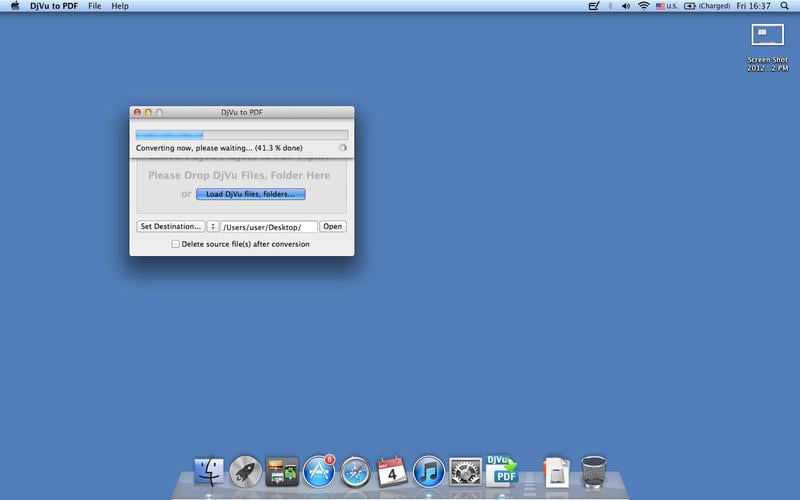Click the conversion spinner indicator
This screenshot has width=800, height=500.
coord(343,147)
